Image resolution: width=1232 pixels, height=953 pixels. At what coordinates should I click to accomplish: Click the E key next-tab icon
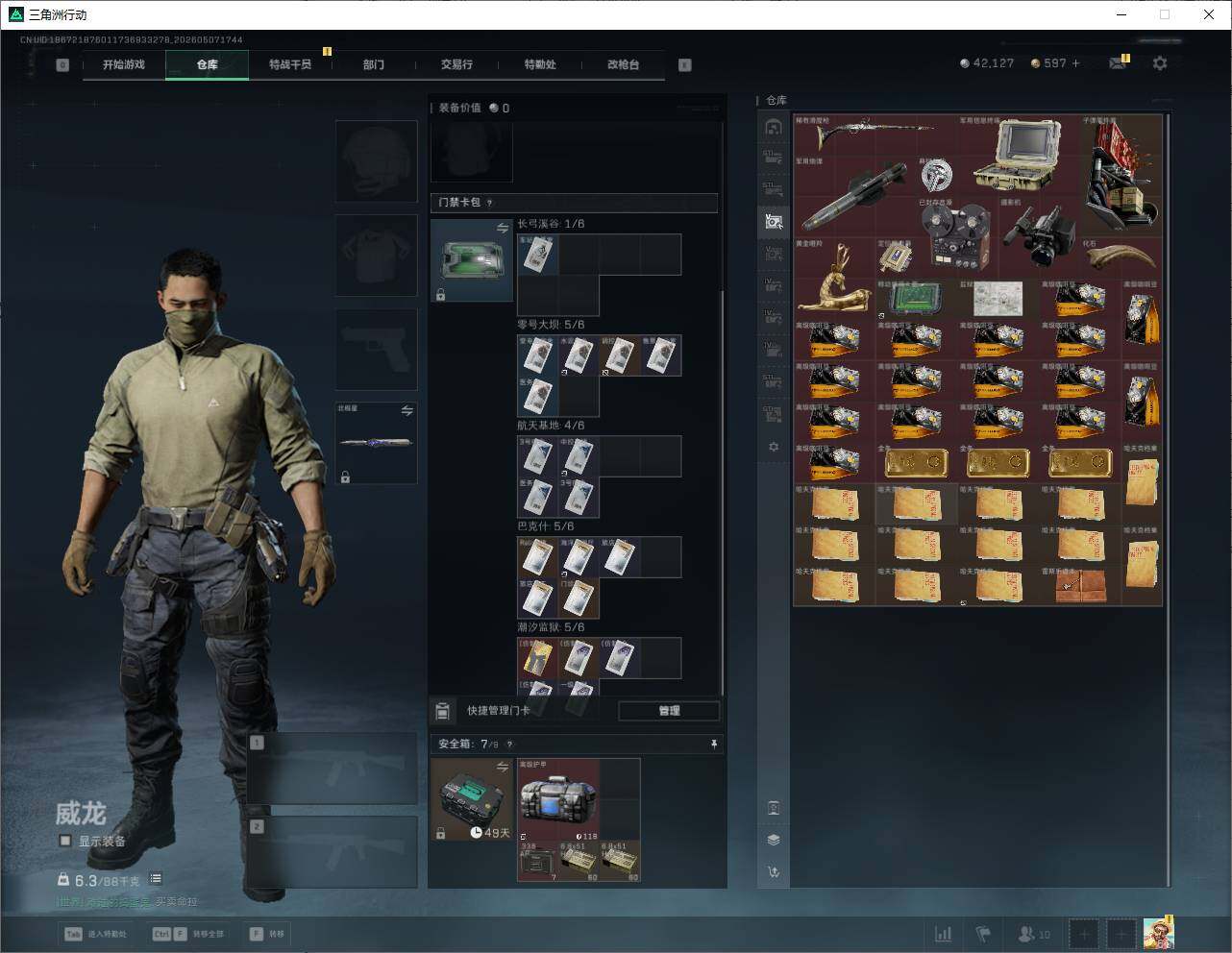[x=685, y=65]
